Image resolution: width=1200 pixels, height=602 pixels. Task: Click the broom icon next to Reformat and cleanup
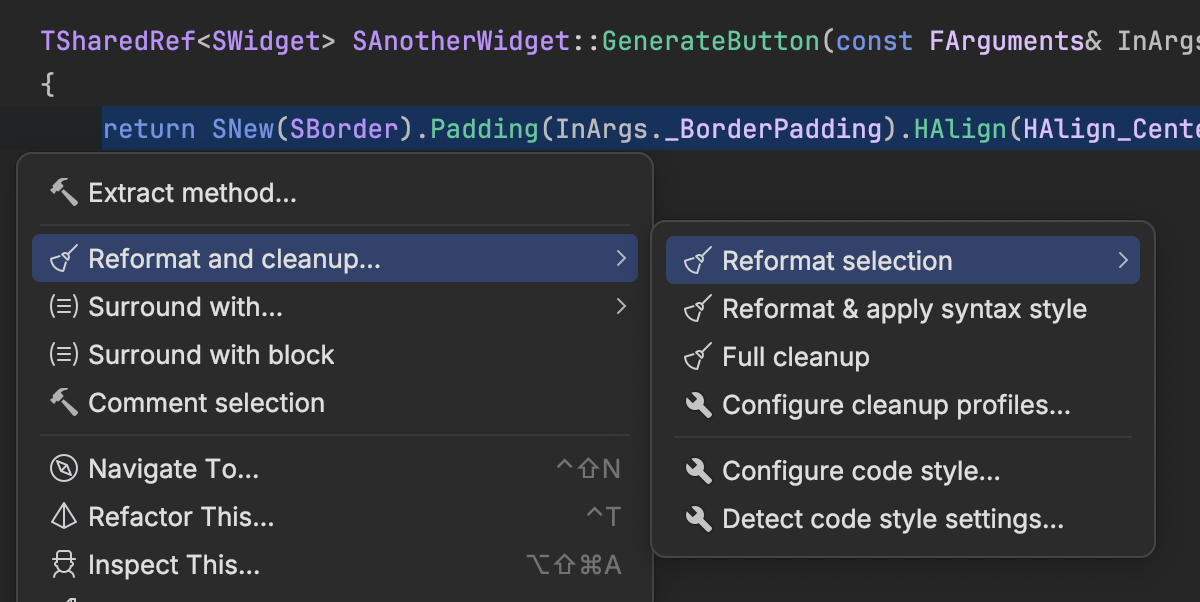[x=64, y=259]
